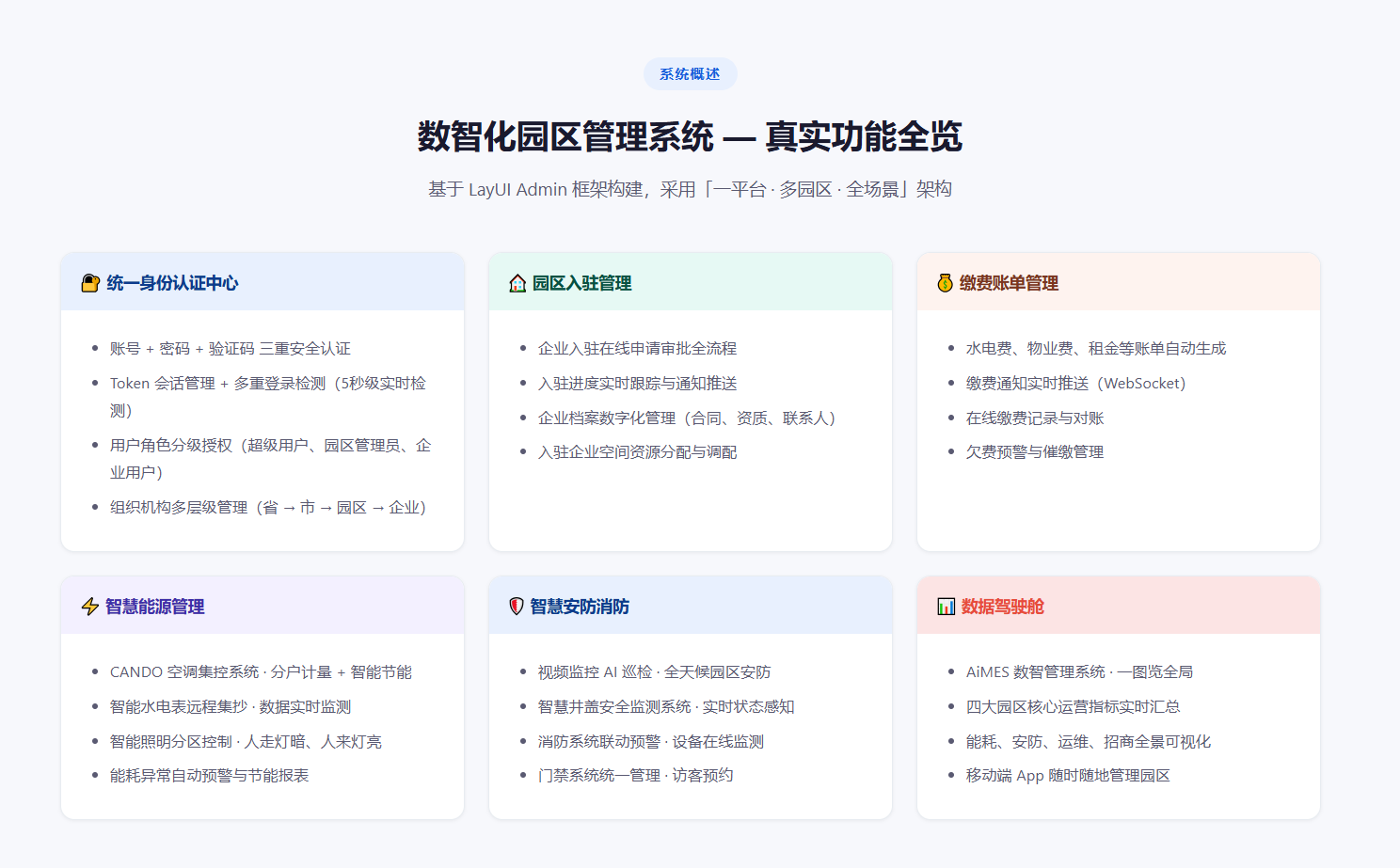Screen dimensions: 1400x868
Task: Select 入驻企业空间资源分配与调配
Action: click(637, 452)
